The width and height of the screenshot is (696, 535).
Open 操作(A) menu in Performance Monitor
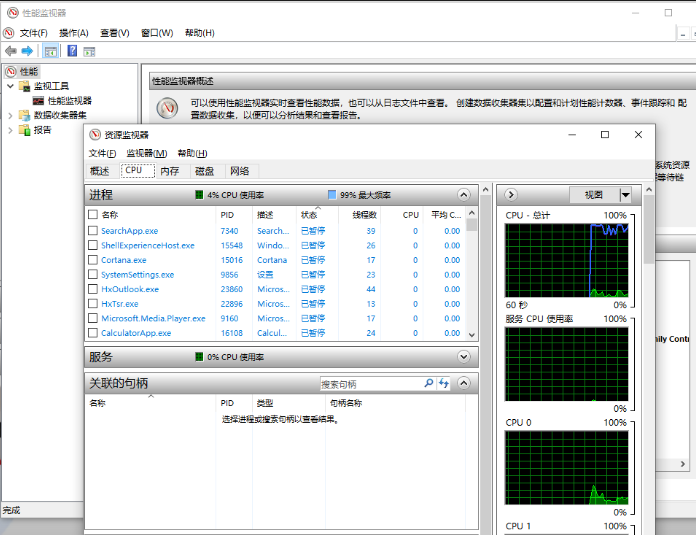(74, 33)
